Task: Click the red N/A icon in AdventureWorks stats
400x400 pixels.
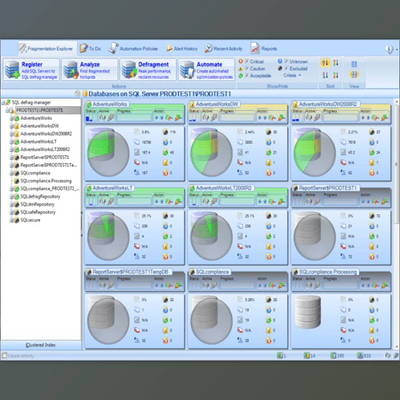Action: pyautogui.click(x=137, y=163)
